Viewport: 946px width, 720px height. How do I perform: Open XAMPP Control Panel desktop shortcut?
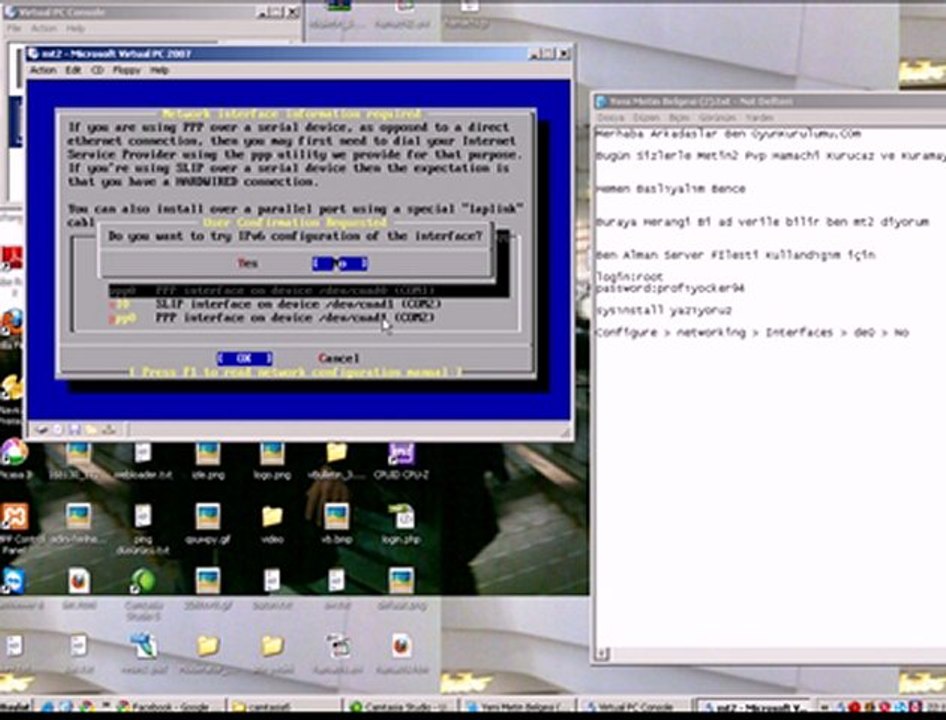(14, 529)
